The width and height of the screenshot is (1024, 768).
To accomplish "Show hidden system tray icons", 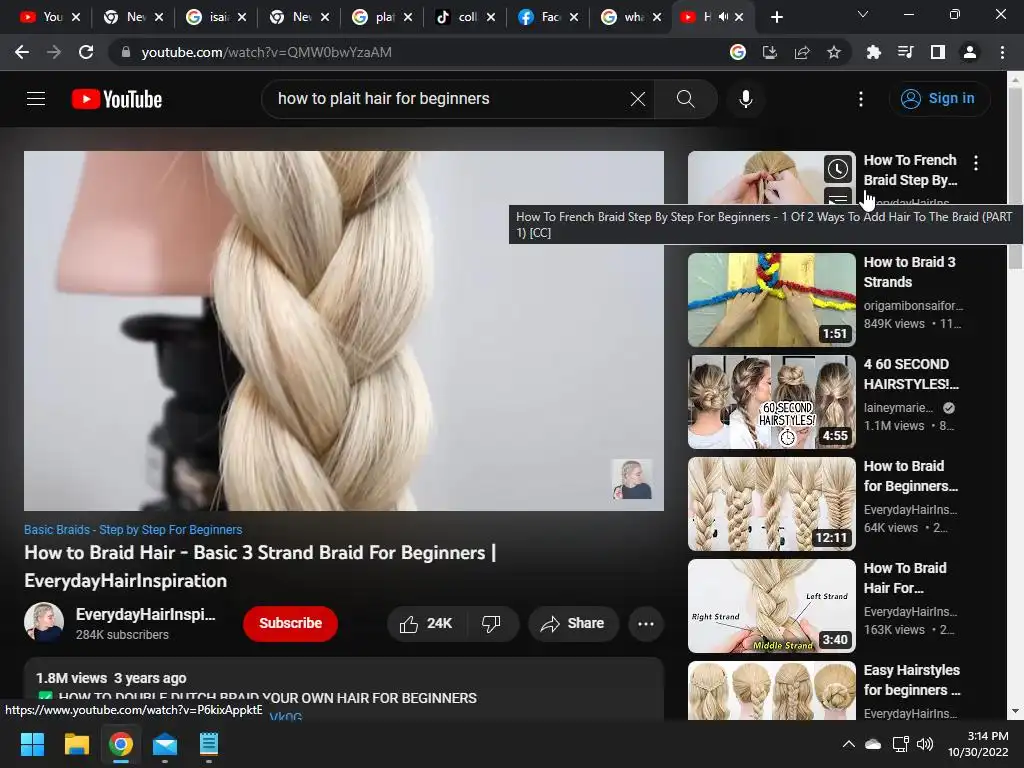I will point(848,744).
